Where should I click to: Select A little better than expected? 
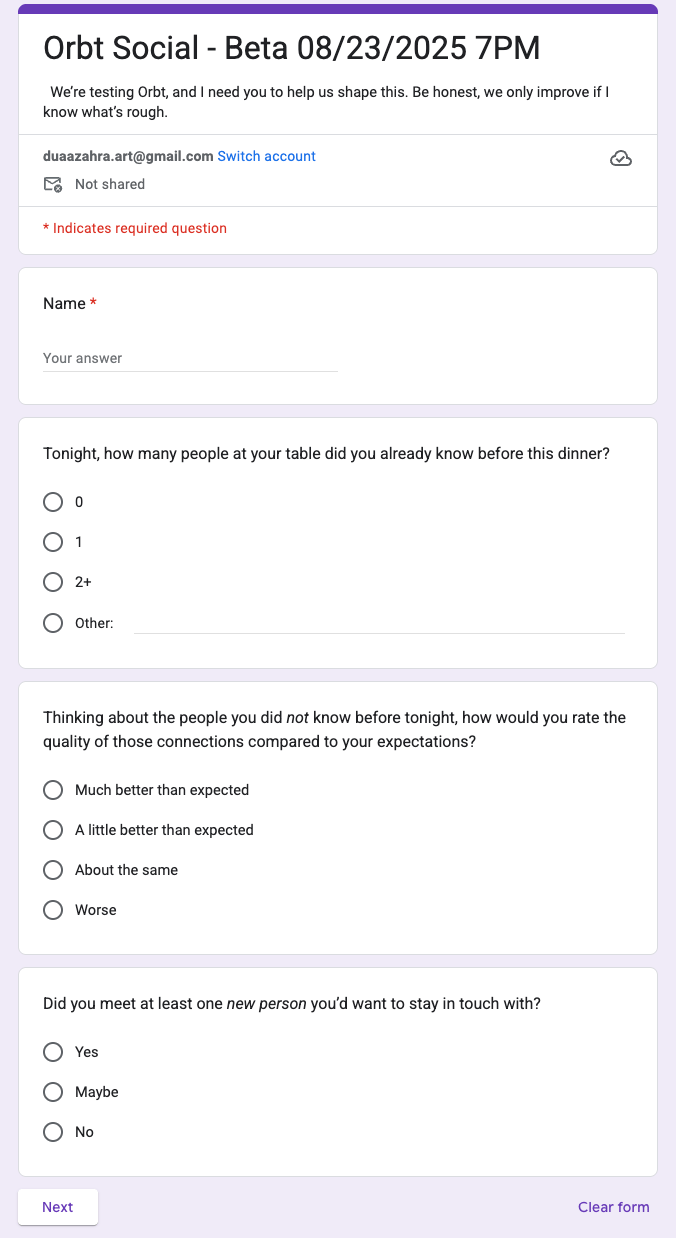point(53,830)
